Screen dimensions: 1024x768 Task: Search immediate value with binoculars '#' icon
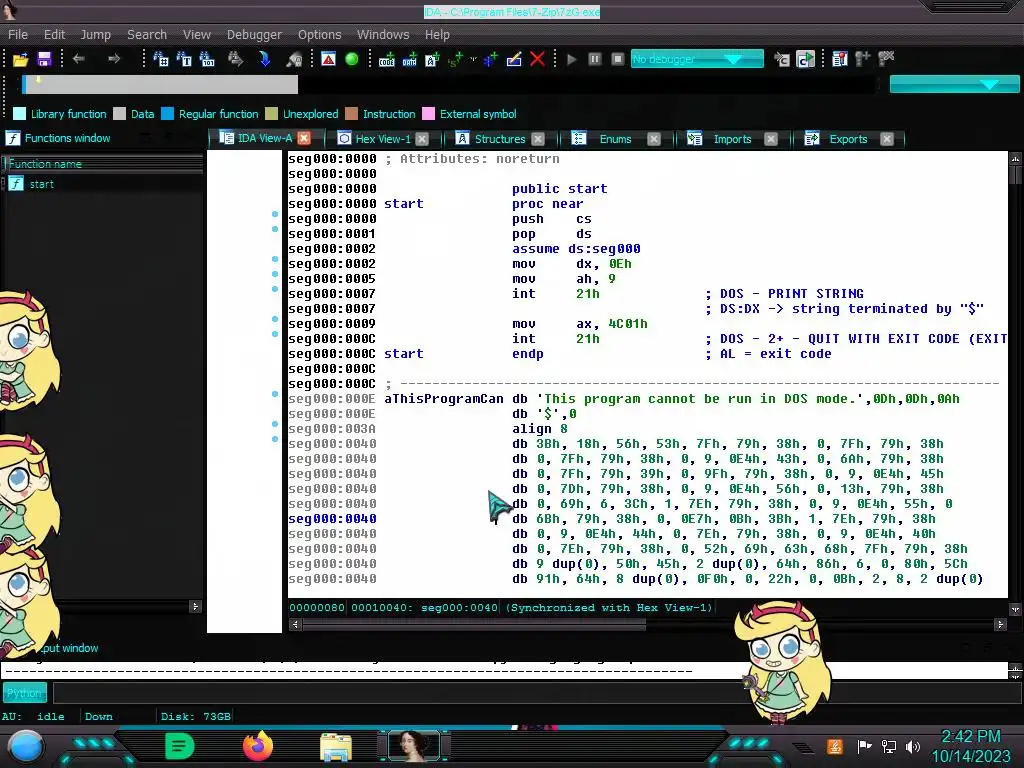(161, 59)
